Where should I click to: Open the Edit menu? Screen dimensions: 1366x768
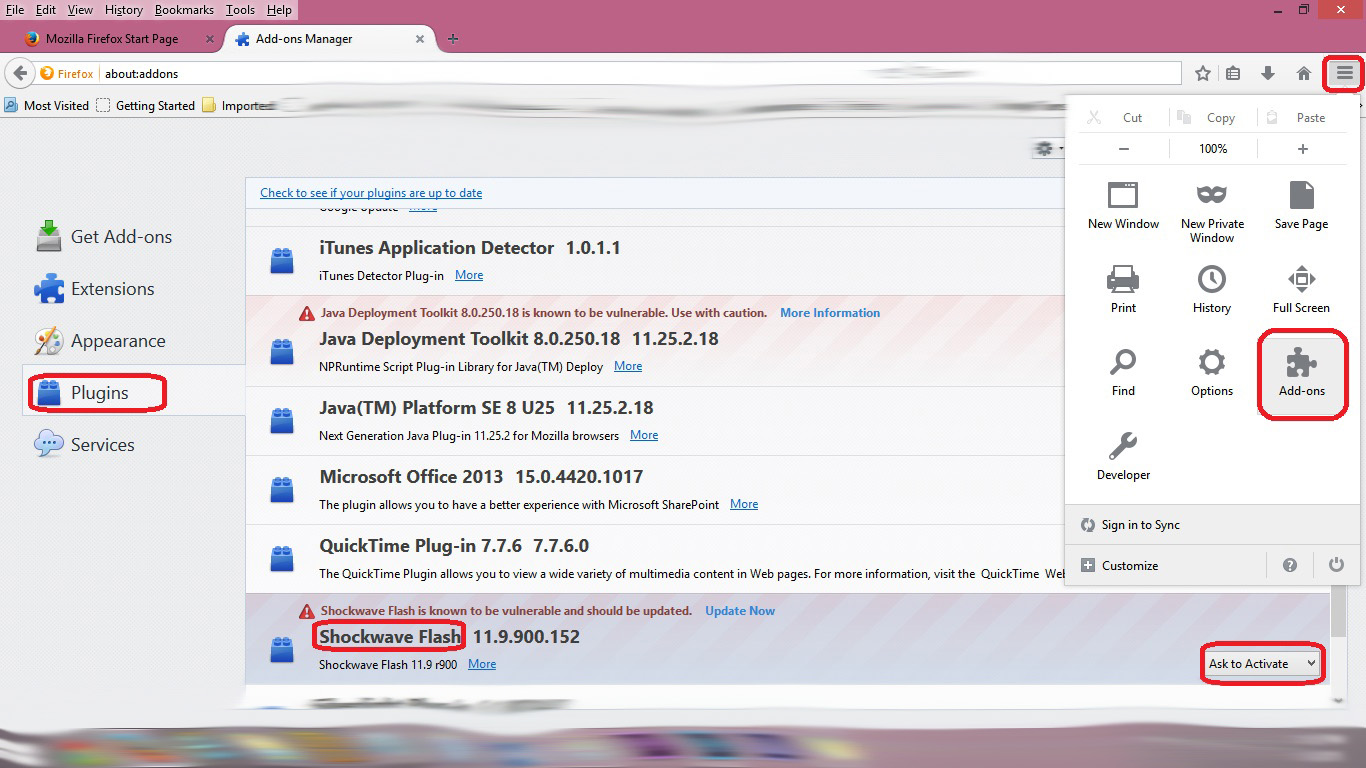click(46, 10)
